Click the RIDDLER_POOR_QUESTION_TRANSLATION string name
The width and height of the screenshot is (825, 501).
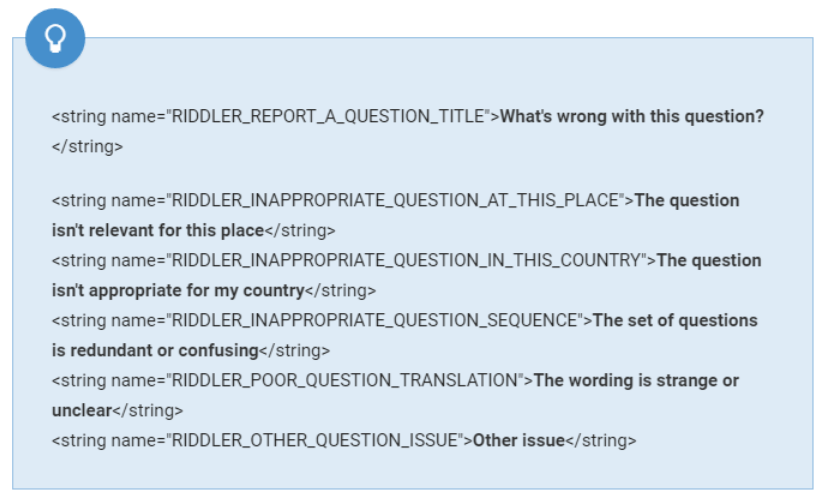tap(345, 380)
